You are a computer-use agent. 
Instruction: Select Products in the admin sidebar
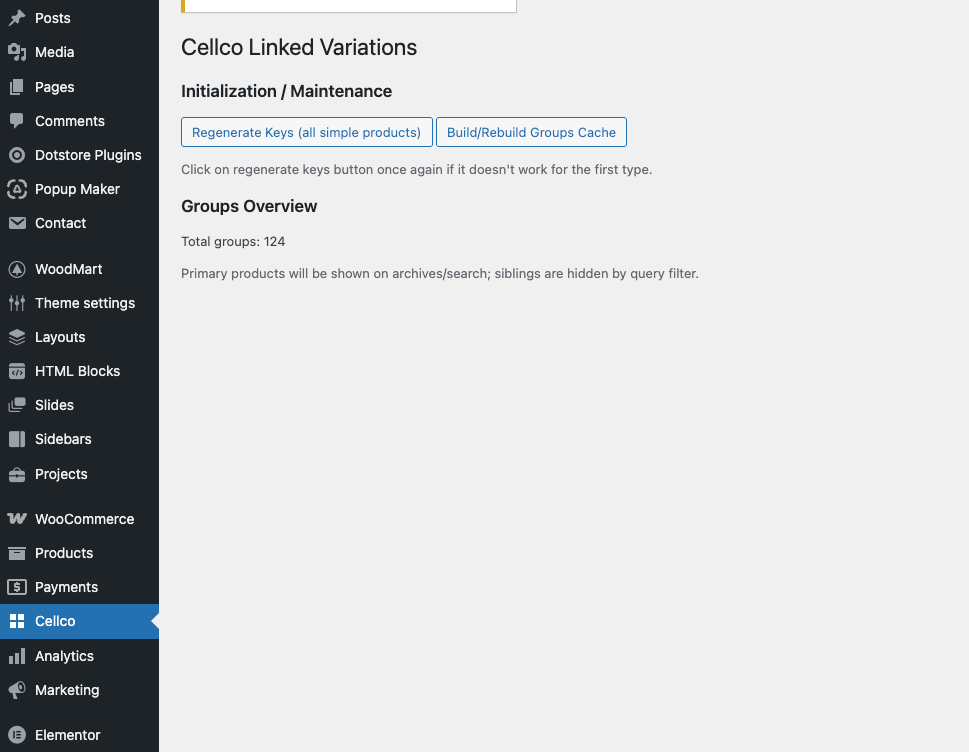coord(80,553)
